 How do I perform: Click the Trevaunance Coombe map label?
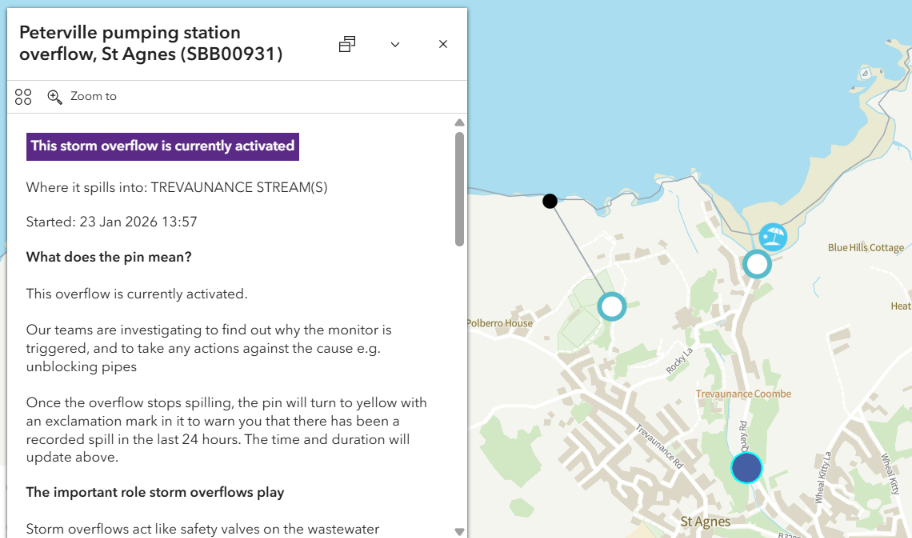coord(743,394)
